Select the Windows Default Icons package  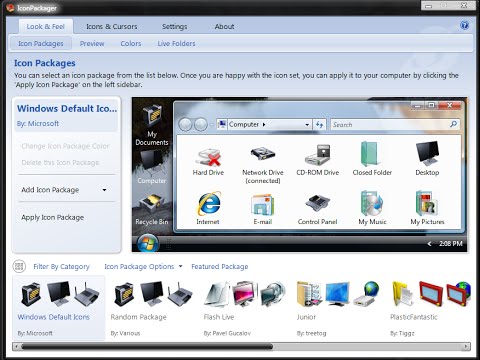(59, 308)
